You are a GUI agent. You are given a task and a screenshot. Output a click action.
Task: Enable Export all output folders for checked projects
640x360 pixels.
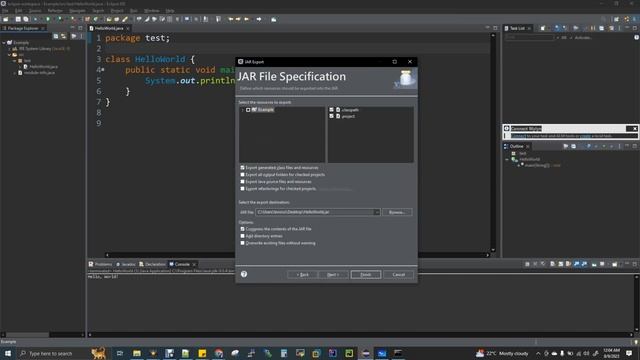tap(242, 175)
